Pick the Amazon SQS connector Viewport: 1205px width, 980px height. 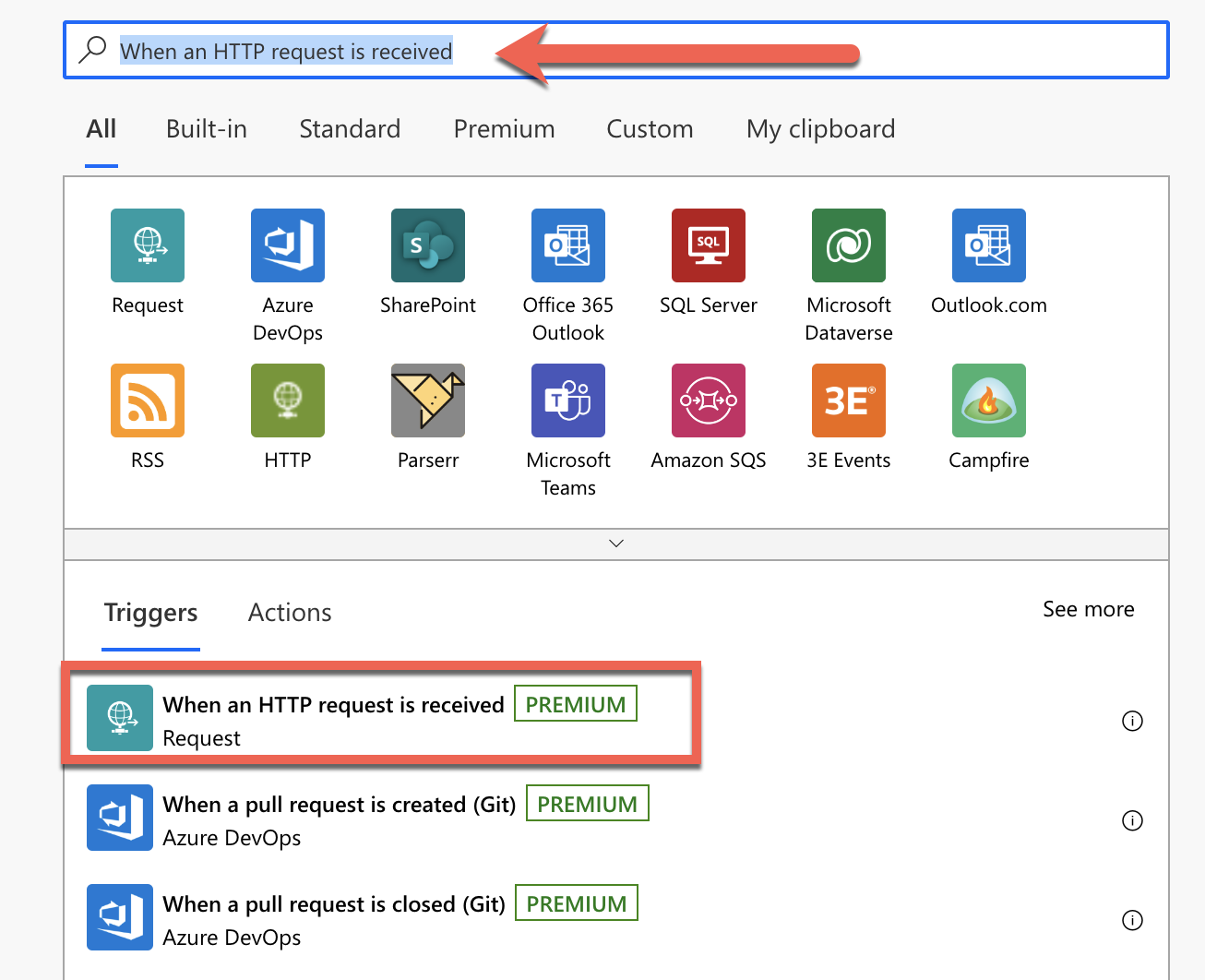709,400
